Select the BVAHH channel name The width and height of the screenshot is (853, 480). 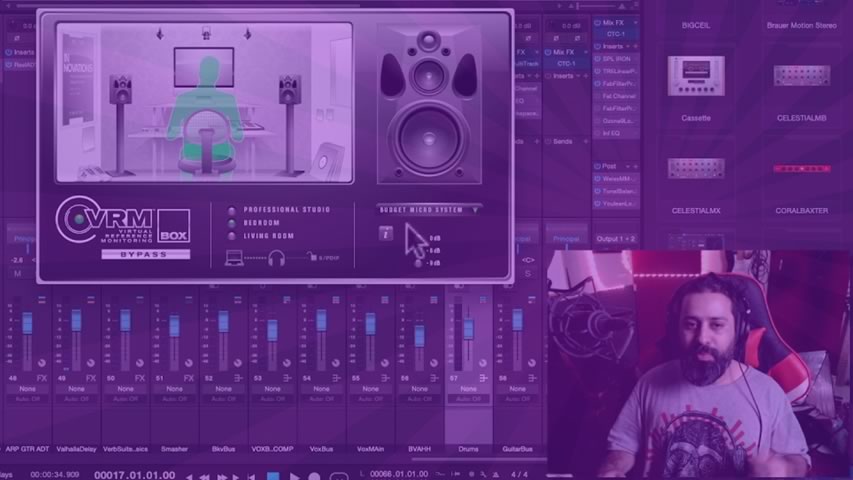tap(419, 449)
